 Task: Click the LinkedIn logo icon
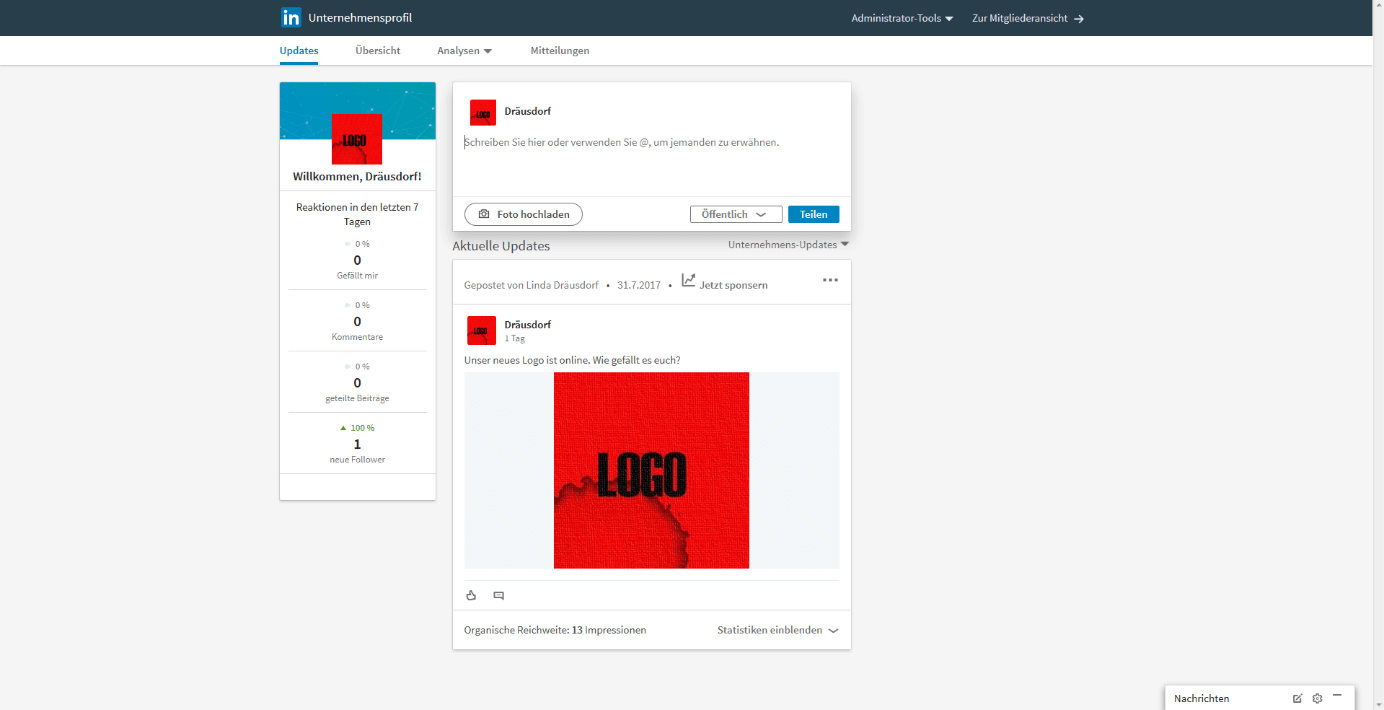(x=291, y=18)
